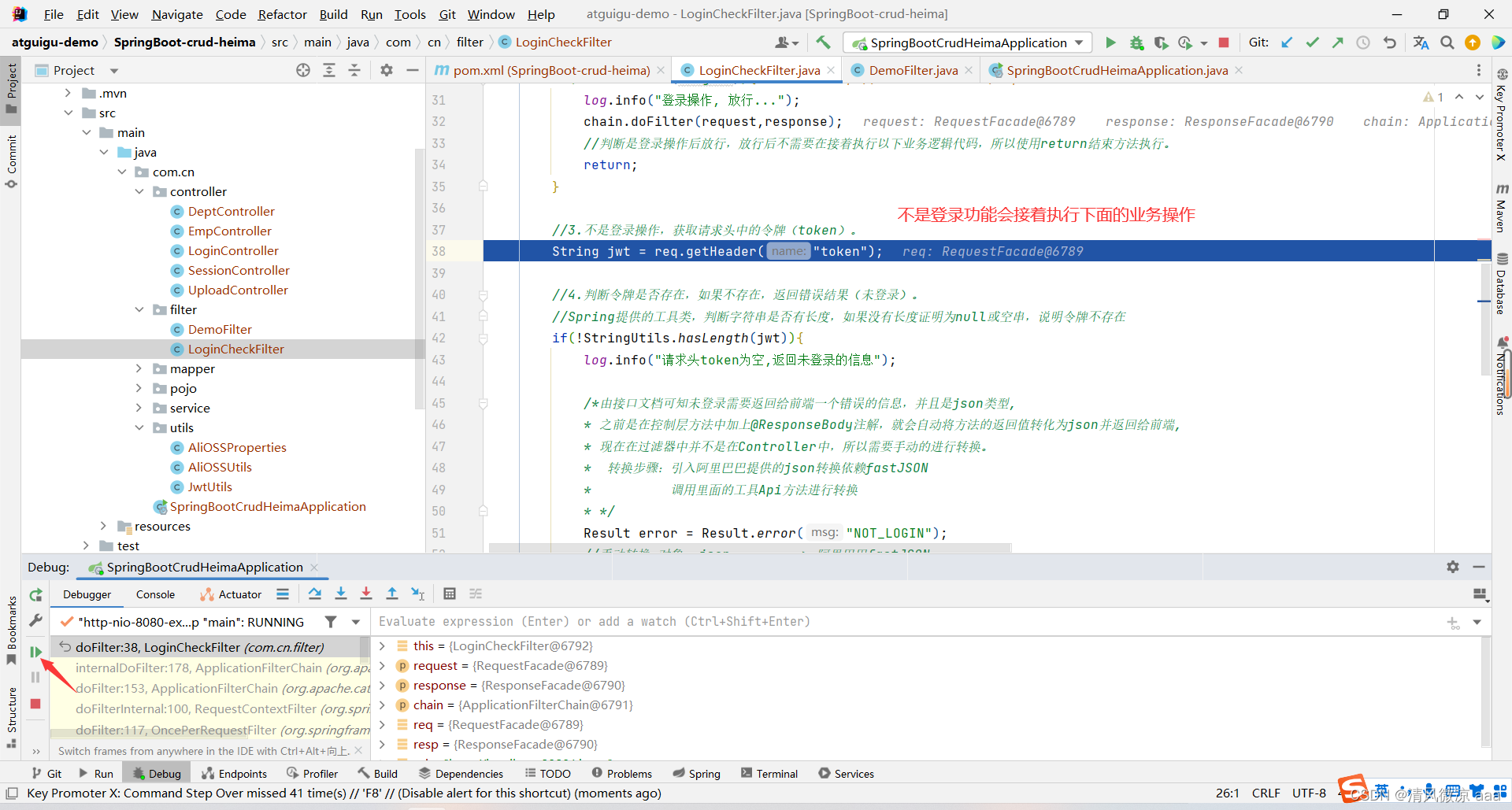1512x810 pixels.
Task: Toggle Bookmarks tool window on left strip
Action: click(x=11, y=630)
